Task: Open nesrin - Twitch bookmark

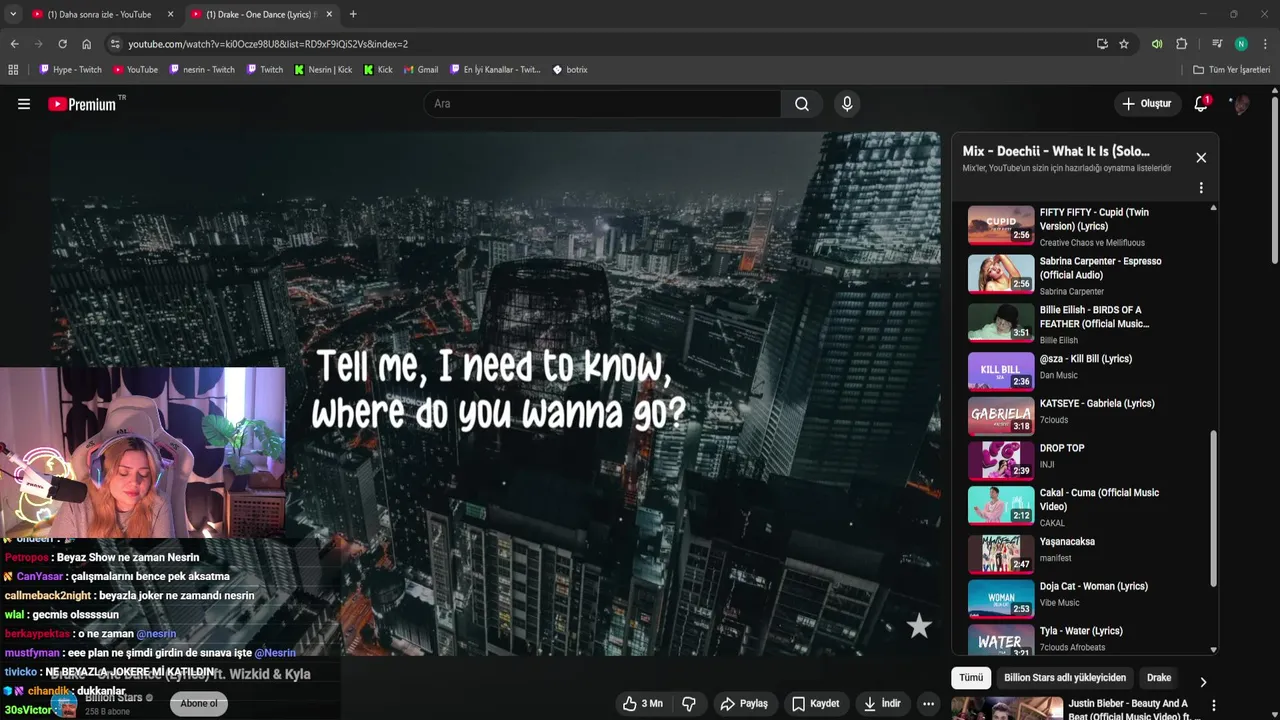Action: (x=202, y=70)
